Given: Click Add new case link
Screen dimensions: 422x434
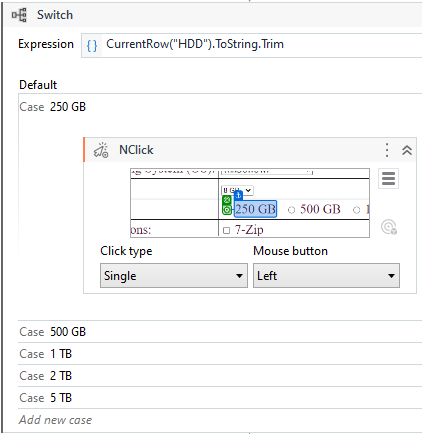Looking at the screenshot, I should point(55,420).
